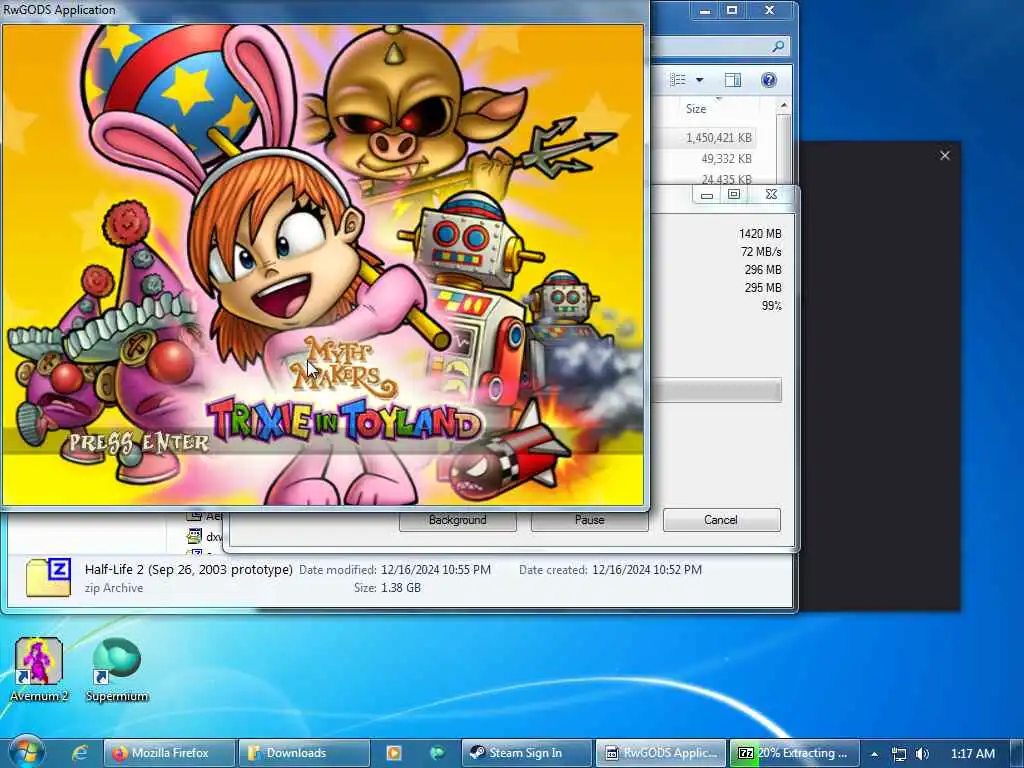1024x768 pixels.
Task: Click the extraction progress bar
Action: click(716, 391)
